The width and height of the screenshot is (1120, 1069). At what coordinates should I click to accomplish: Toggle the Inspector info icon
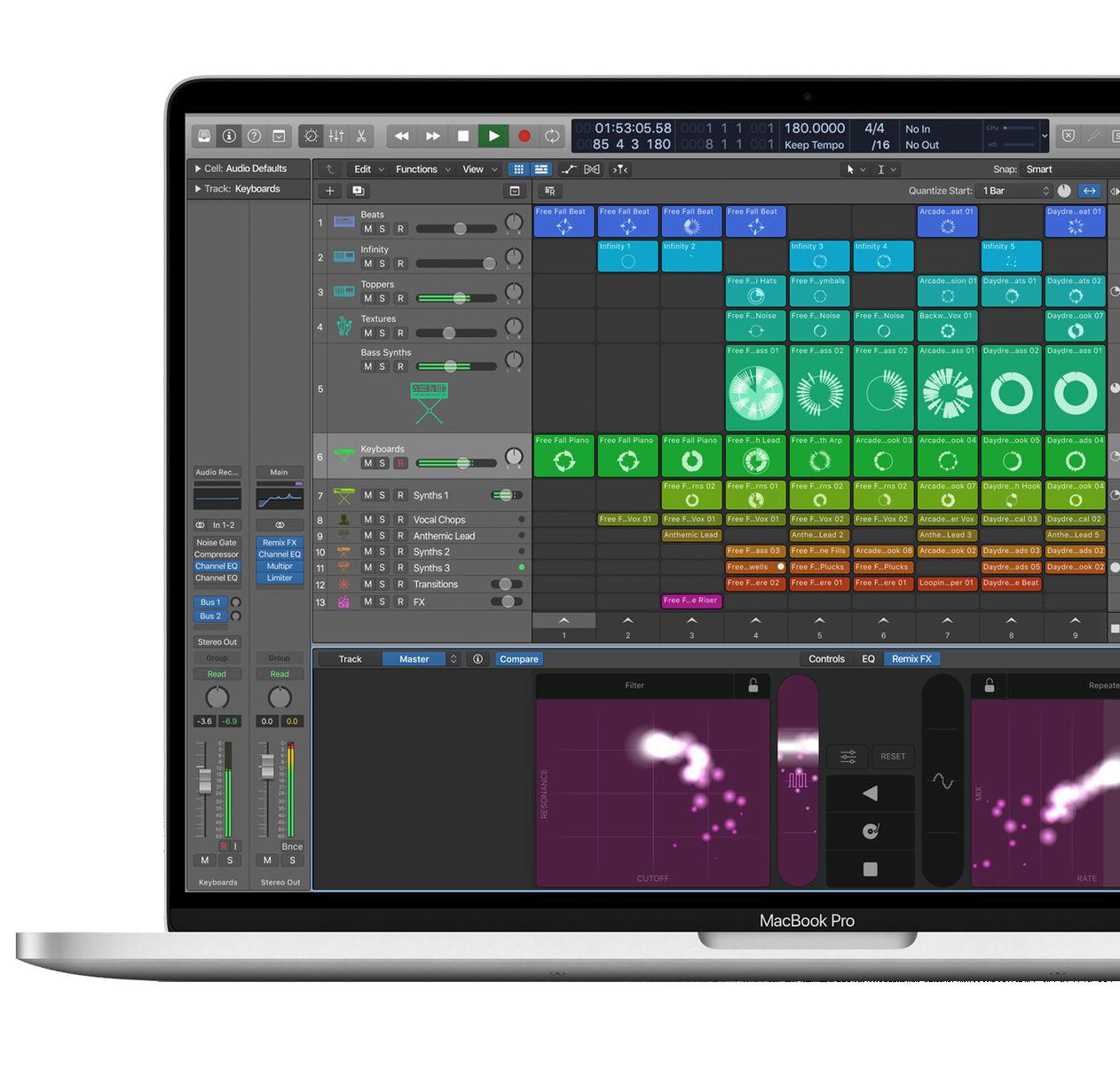pos(229,136)
